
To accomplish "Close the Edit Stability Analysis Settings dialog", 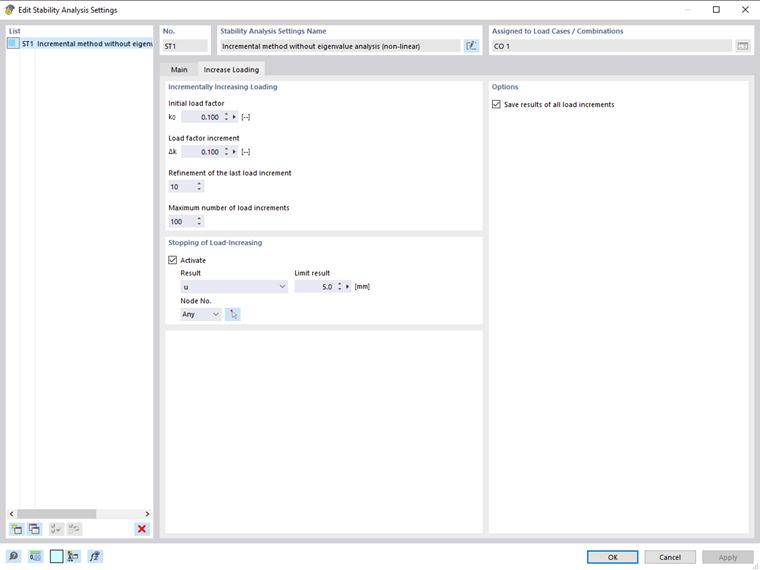I will 745,10.
